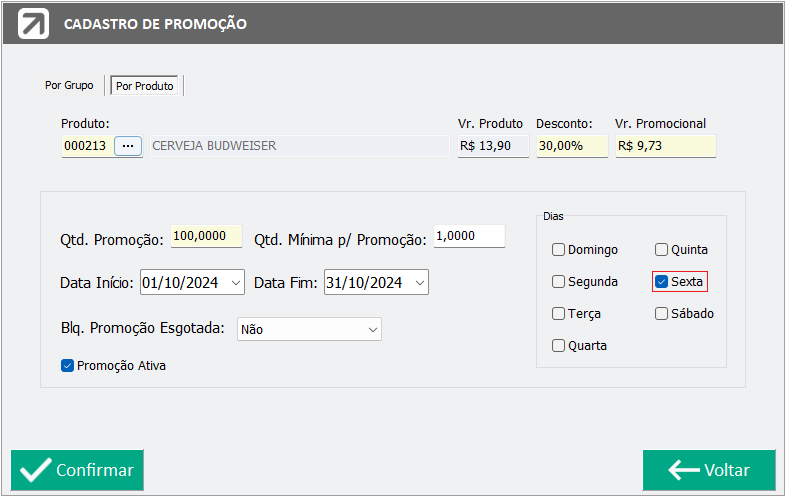Tick the Quinta checkbox
The image size is (786, 497).
point(661,250)
